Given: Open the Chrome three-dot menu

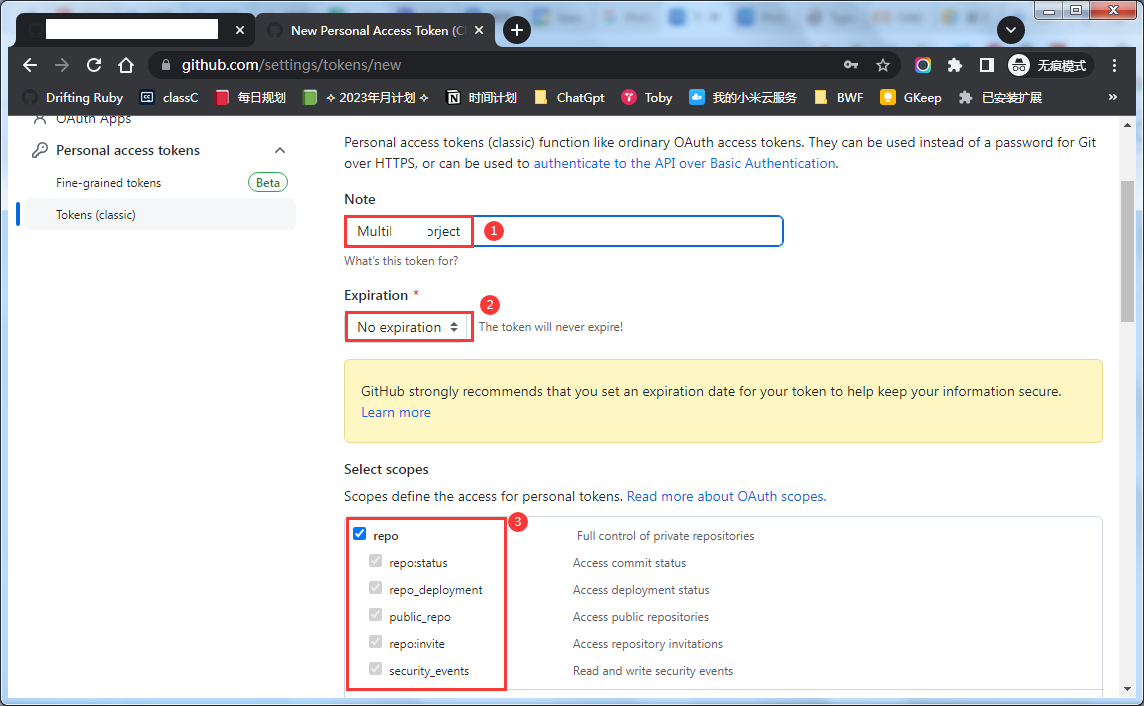Looking at the screenshot, I should 1114,65.
